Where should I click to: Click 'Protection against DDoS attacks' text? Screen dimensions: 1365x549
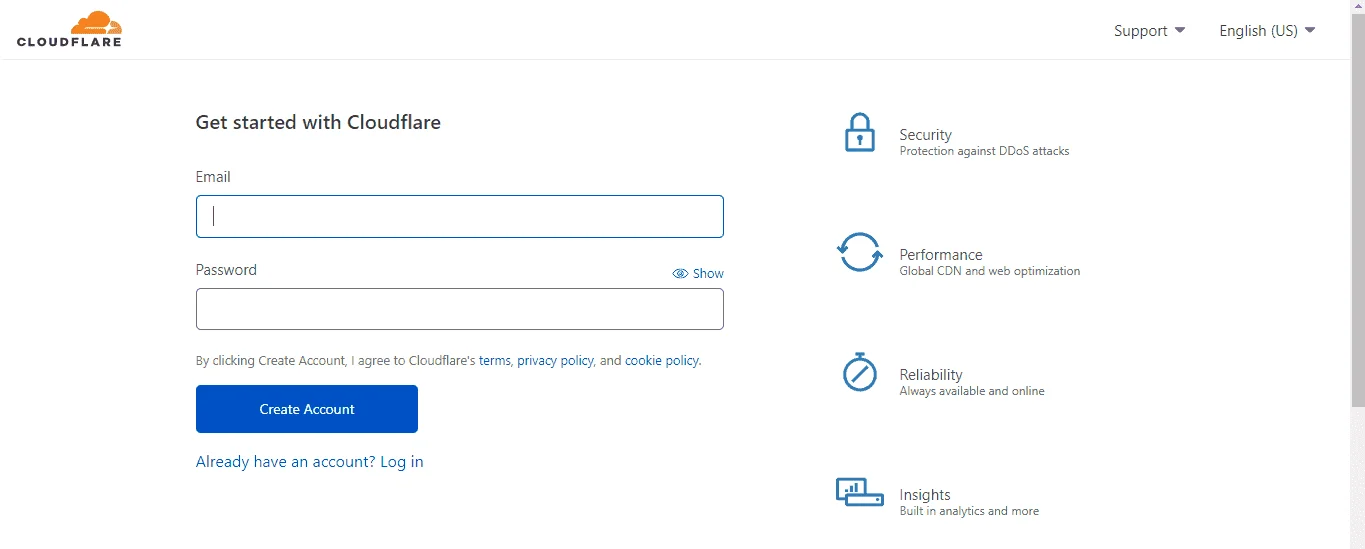pos(984,152)
